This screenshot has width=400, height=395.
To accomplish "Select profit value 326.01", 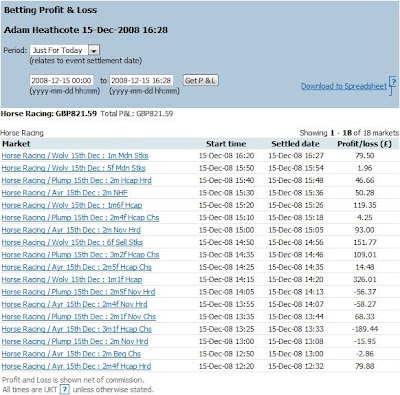I will point(364,279).
